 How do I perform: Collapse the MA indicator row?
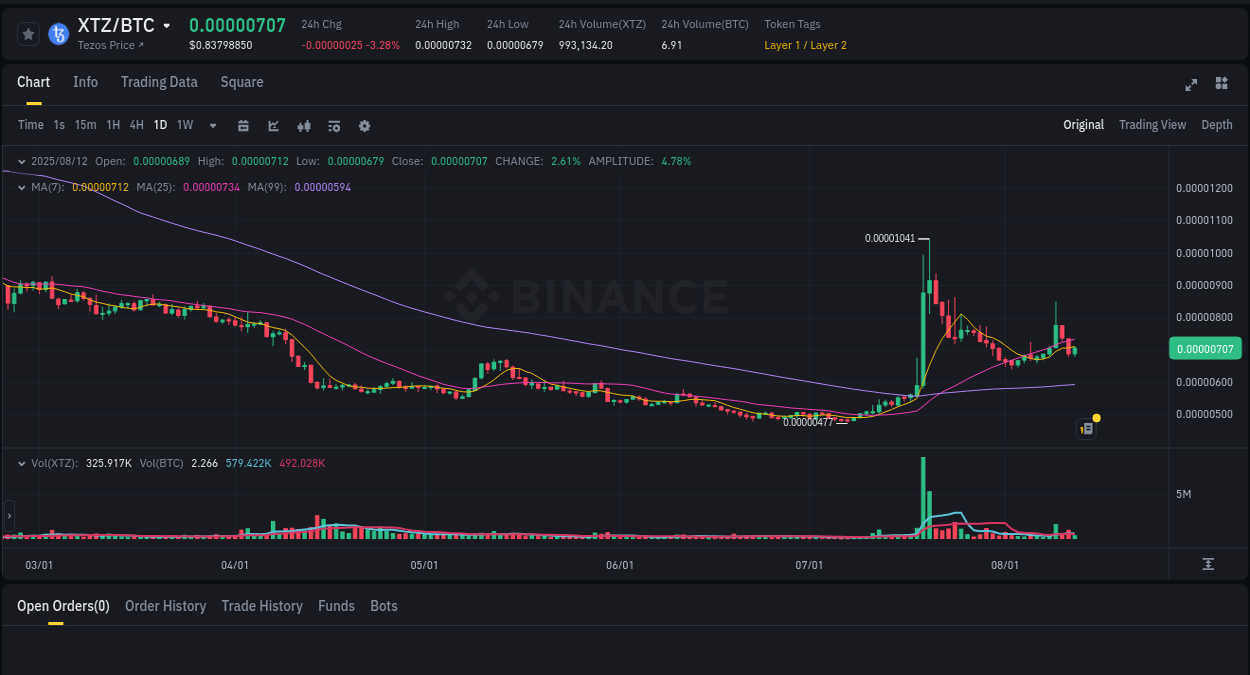[20, 185]
